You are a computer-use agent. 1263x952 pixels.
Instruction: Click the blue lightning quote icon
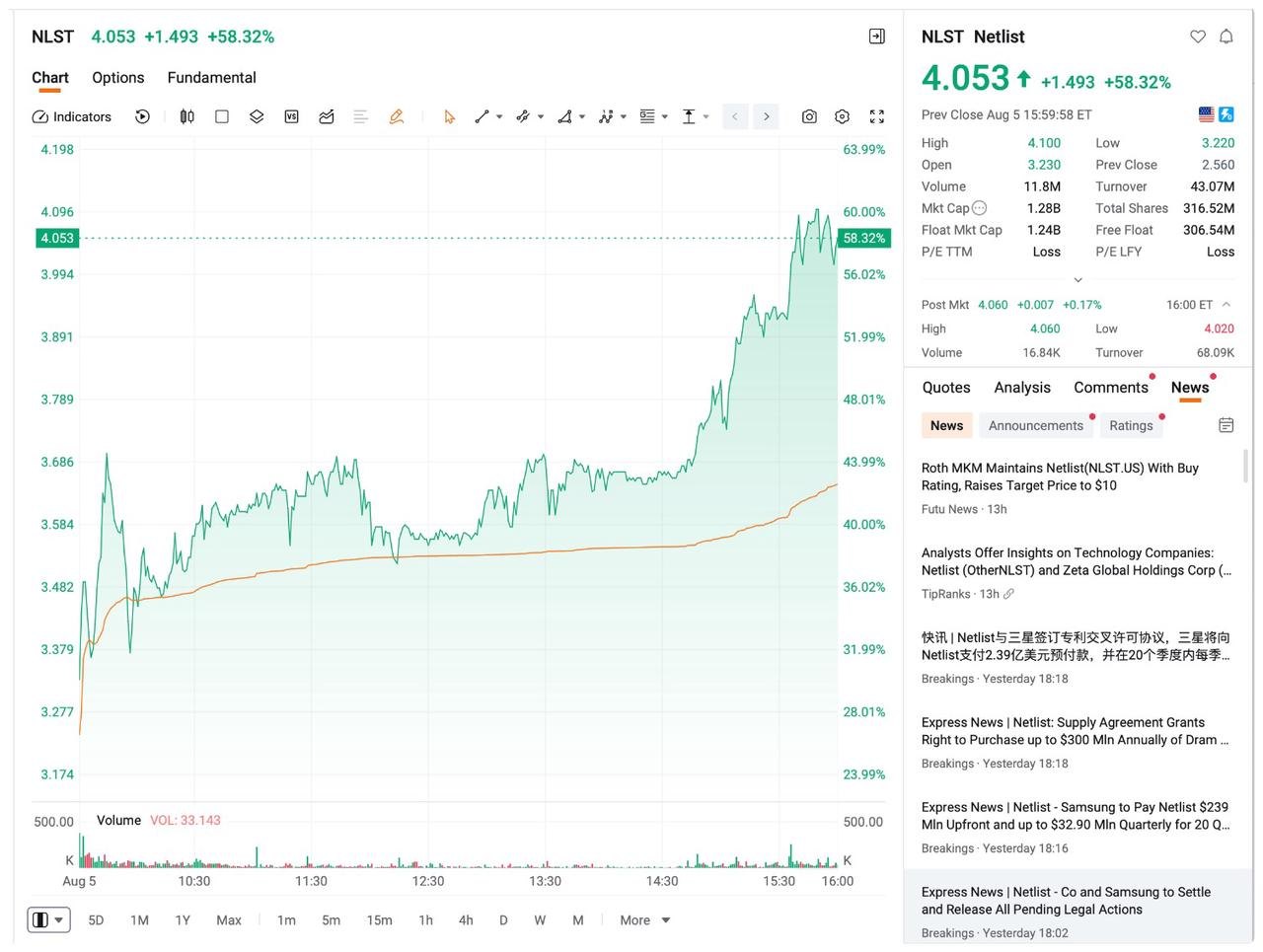(1226, 114)
